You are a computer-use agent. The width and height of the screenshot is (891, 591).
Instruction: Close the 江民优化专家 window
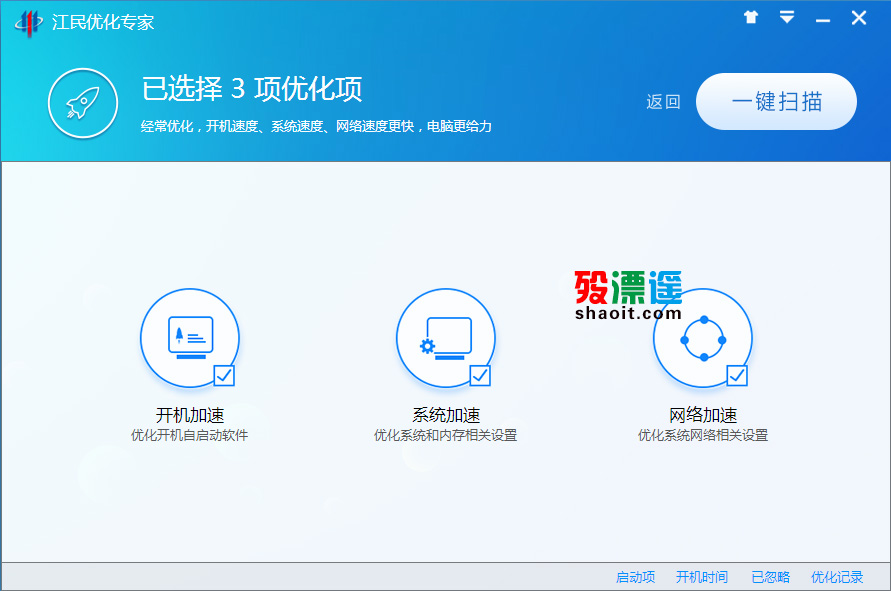click(859, 18)
